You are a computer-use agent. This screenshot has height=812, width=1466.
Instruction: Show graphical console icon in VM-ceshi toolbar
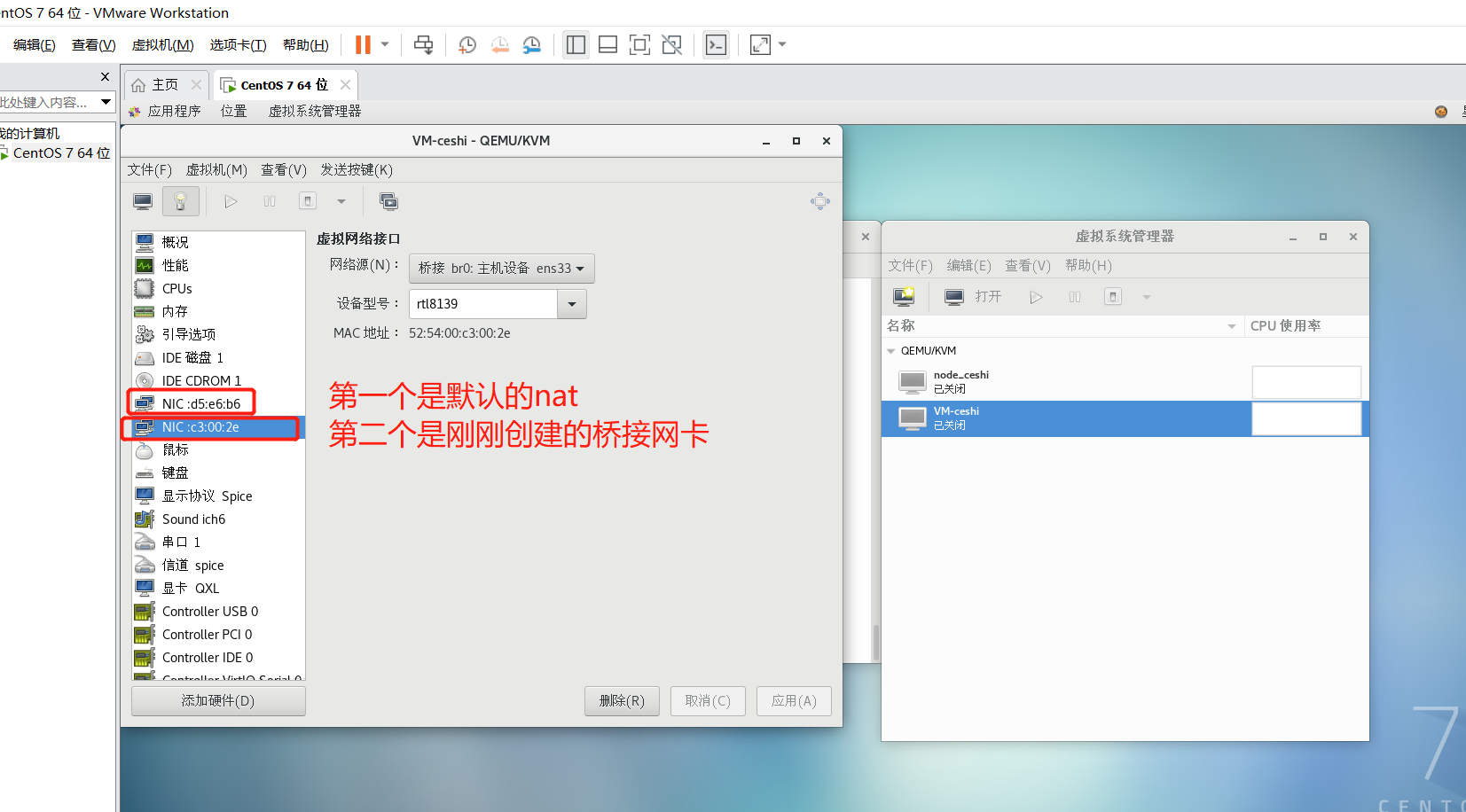click(143, 201)
